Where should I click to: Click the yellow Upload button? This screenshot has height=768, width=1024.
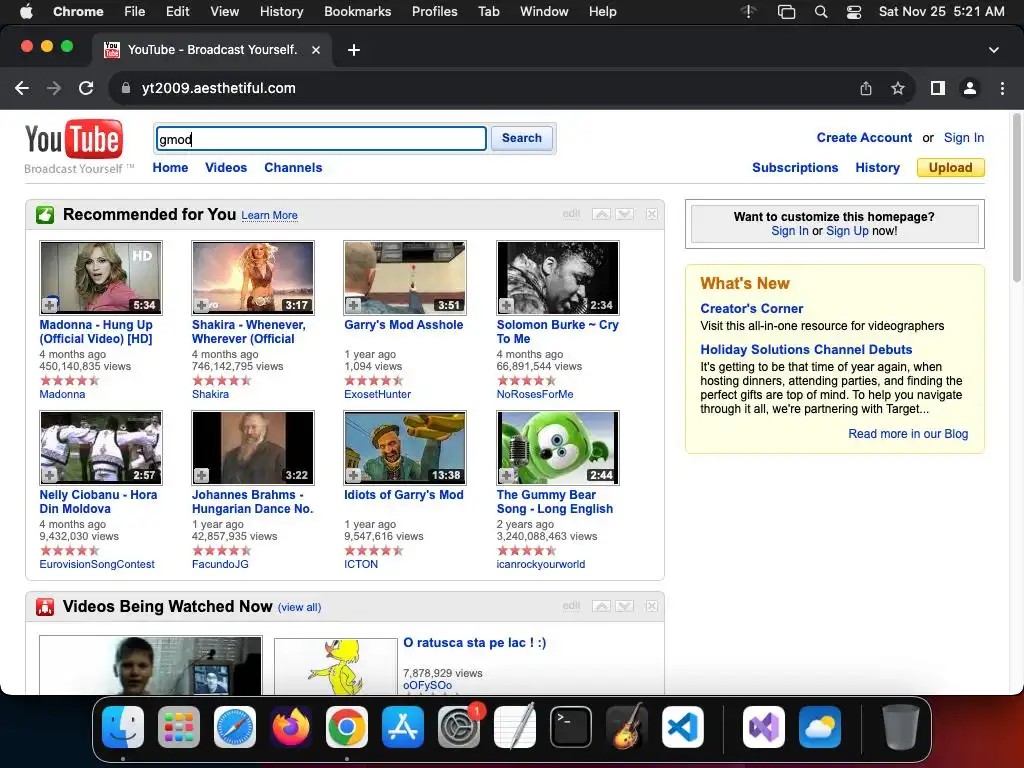pyautogui.click(x=951, y=167)
